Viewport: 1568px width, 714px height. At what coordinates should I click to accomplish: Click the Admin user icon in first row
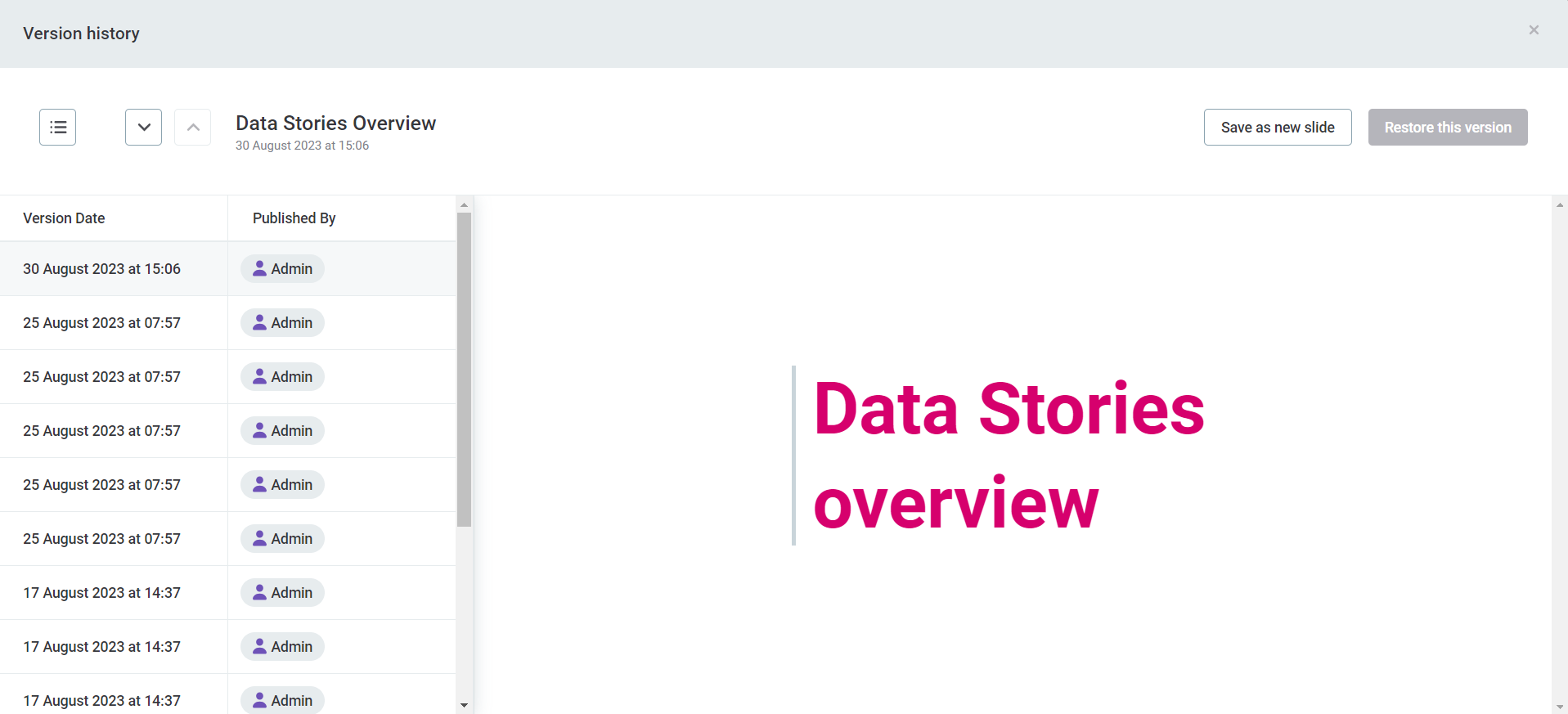tap(259, 269)
